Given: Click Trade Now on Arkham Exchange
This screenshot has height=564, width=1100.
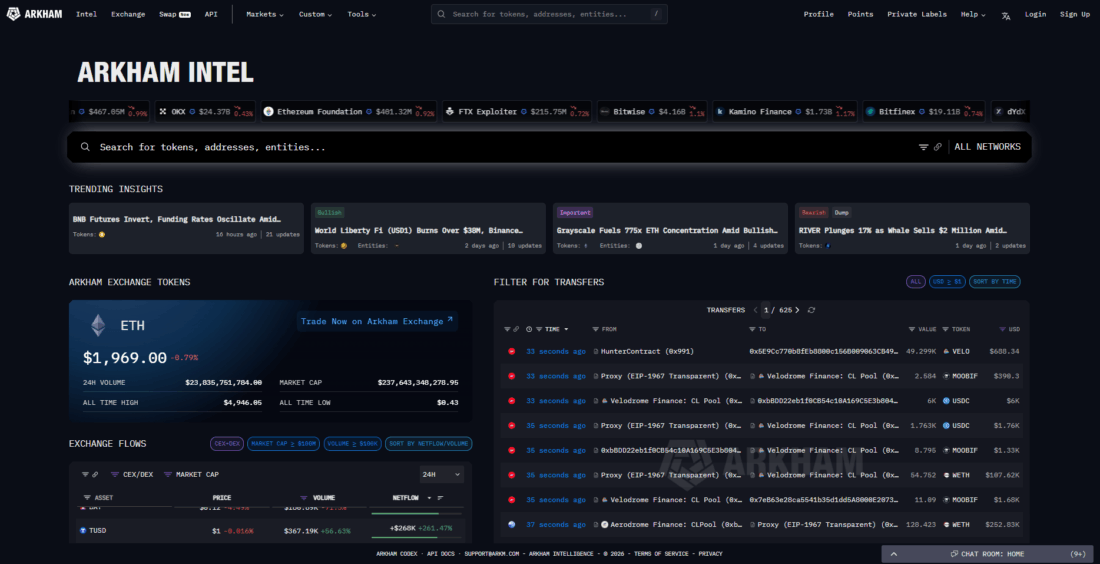Looking at the screenshot, I should 377,321.
